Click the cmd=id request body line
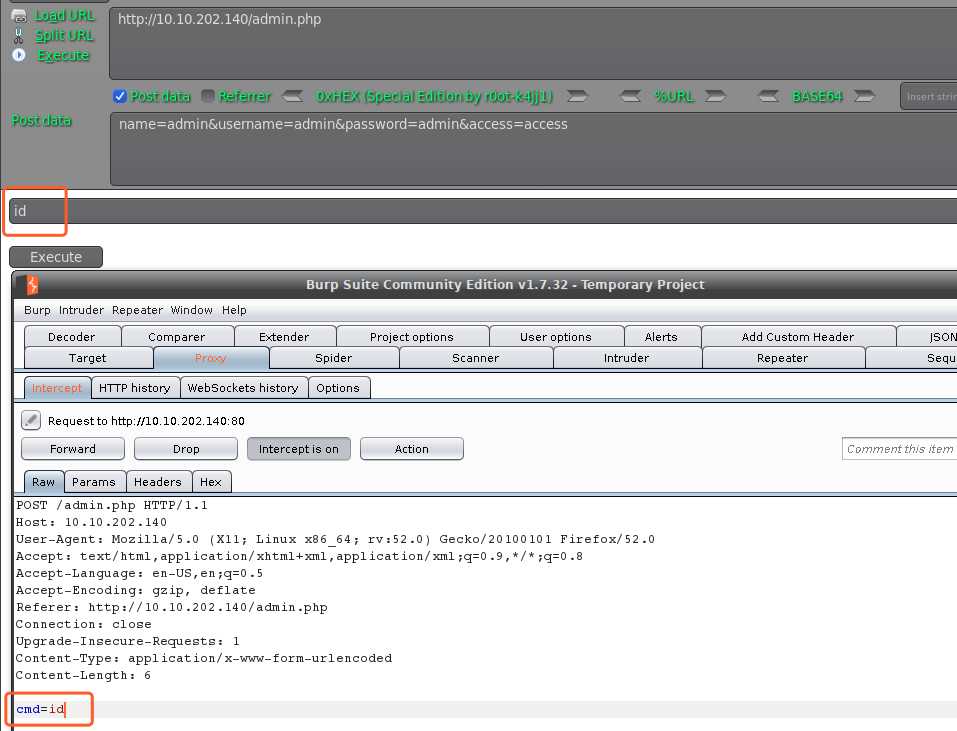 (40, 709)
